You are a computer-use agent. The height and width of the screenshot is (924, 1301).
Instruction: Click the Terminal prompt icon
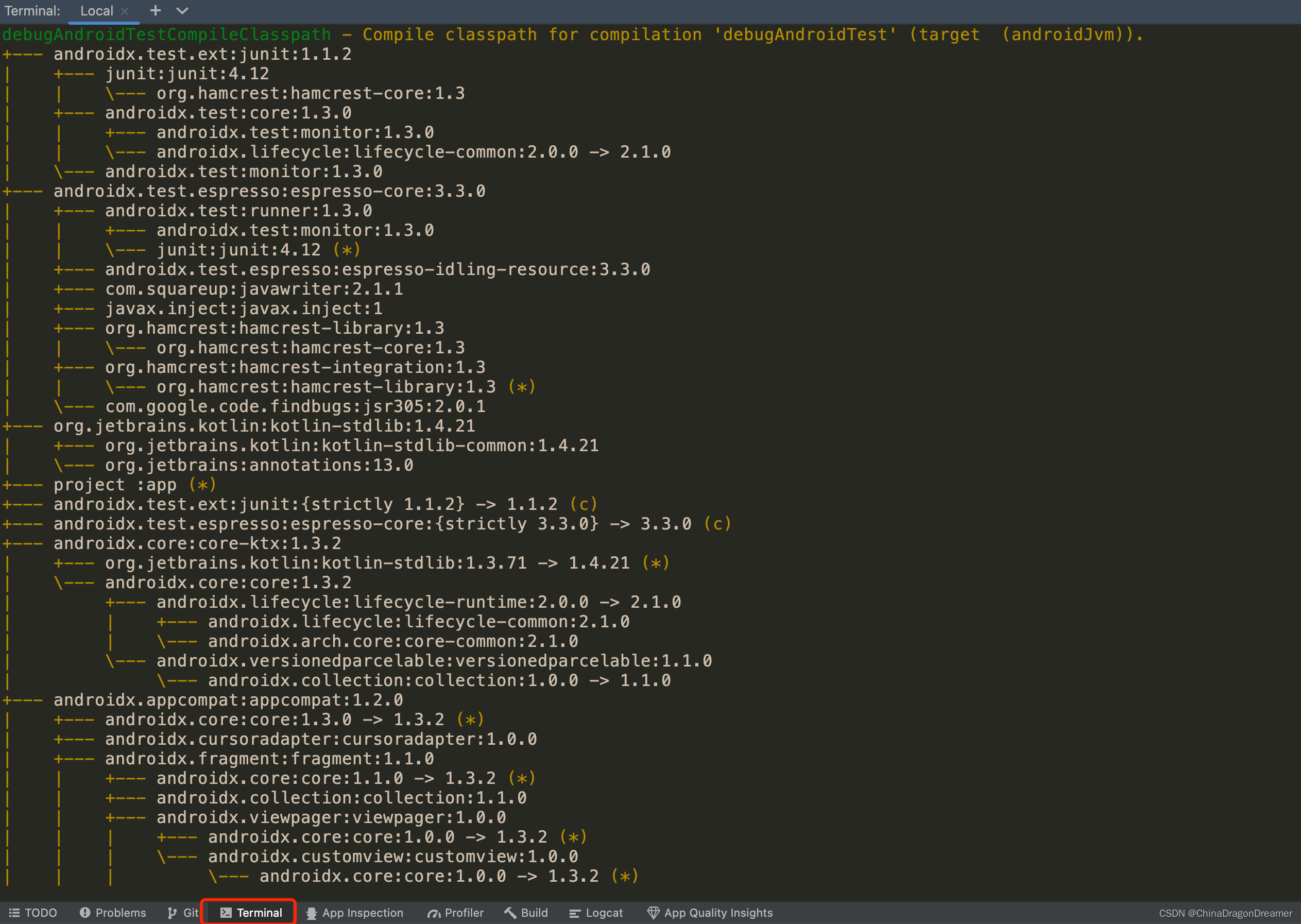226,913
